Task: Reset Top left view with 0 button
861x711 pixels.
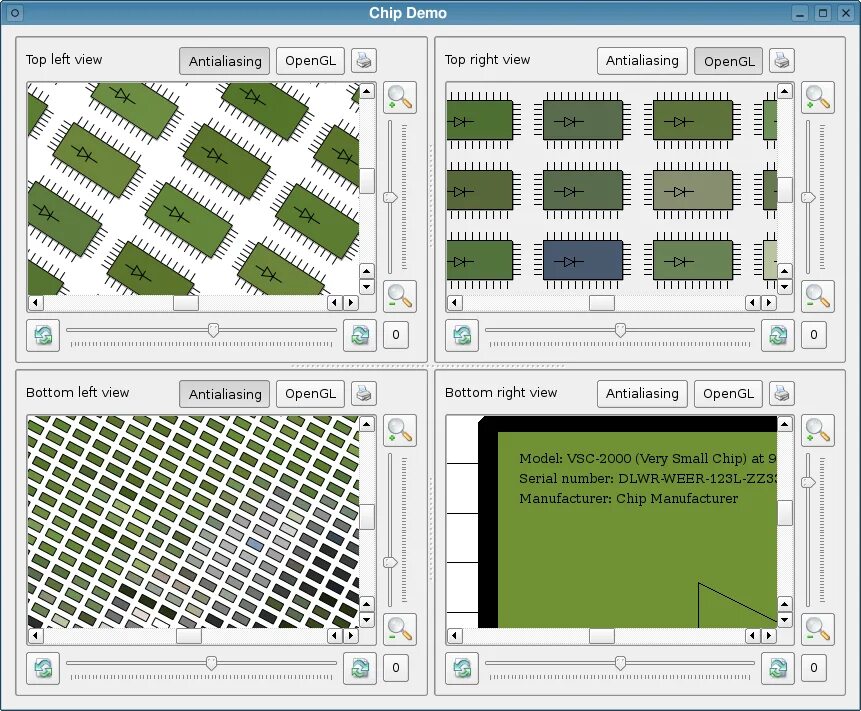Action: click(x=396, y=335)
